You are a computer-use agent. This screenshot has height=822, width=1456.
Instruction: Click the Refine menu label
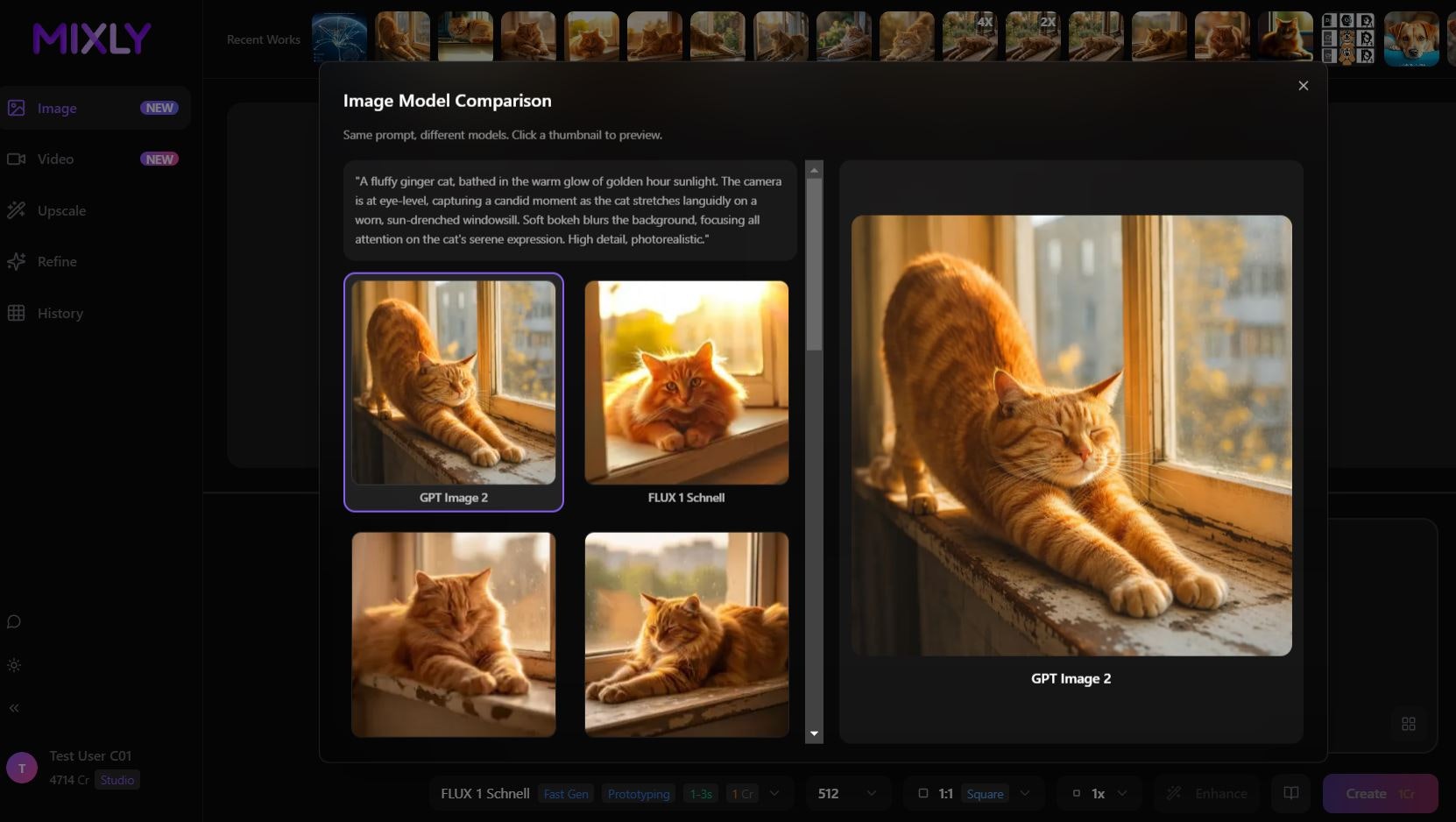pos(57,261)
